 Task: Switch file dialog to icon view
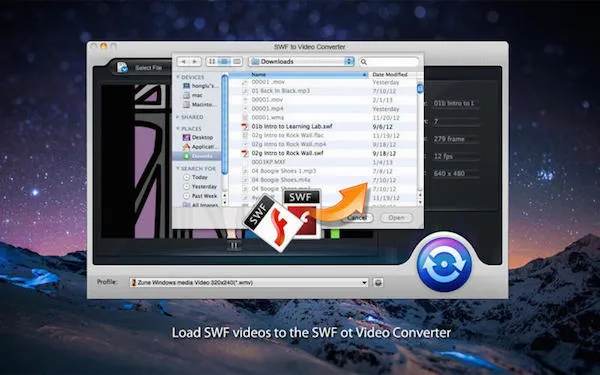(212, 61)
